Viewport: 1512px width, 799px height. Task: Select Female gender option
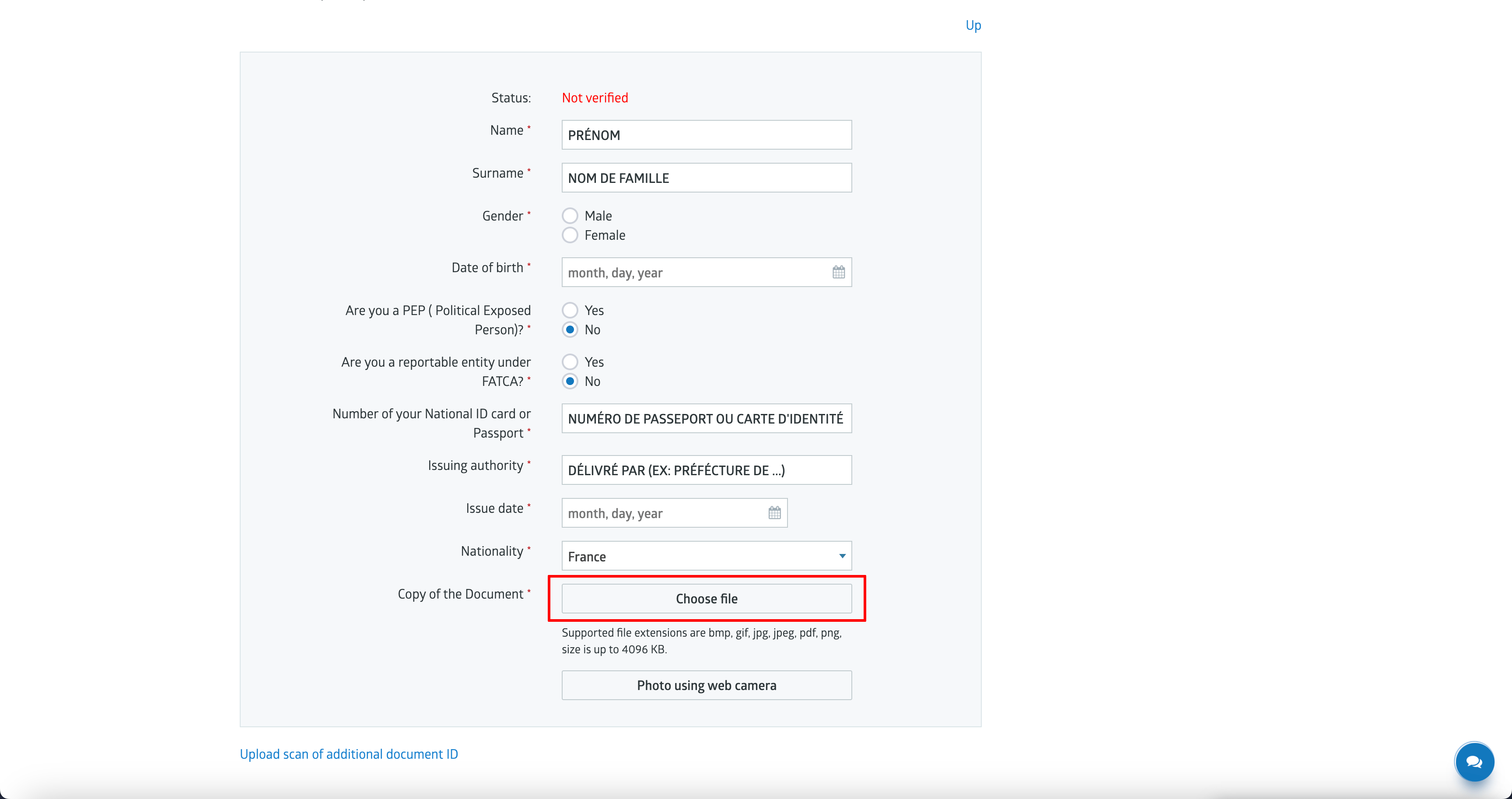[x=569, y=235]
